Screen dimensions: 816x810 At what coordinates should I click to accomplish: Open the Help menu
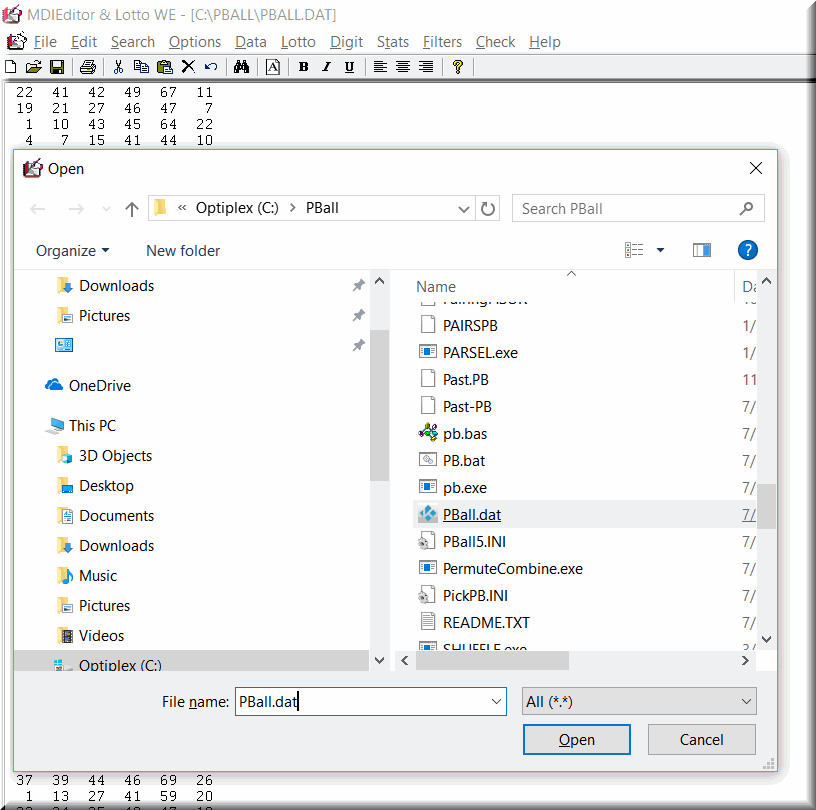point(545,42)
